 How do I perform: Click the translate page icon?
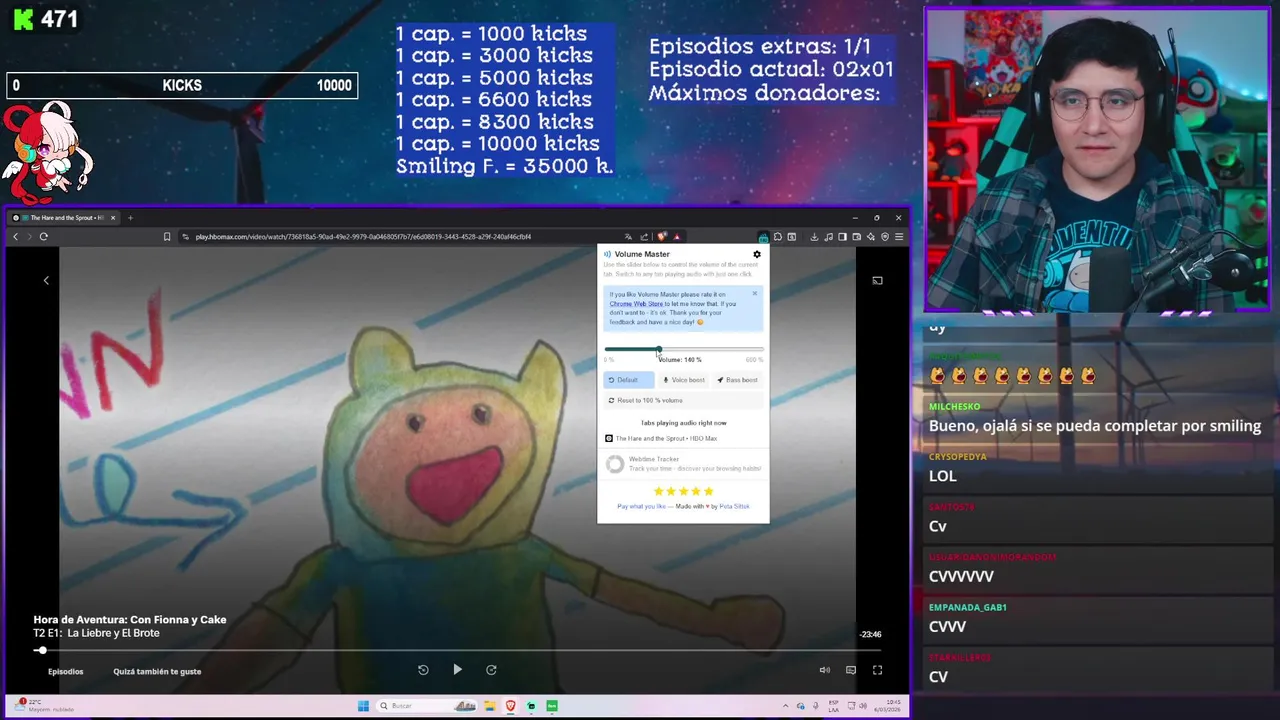tap(628, 237)
